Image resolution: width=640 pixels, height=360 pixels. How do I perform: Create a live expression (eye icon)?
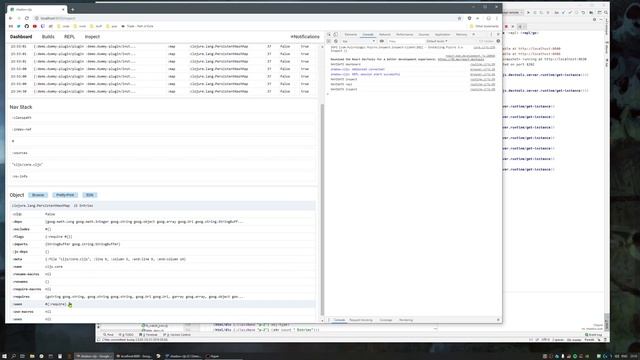[x=382, y=41]
